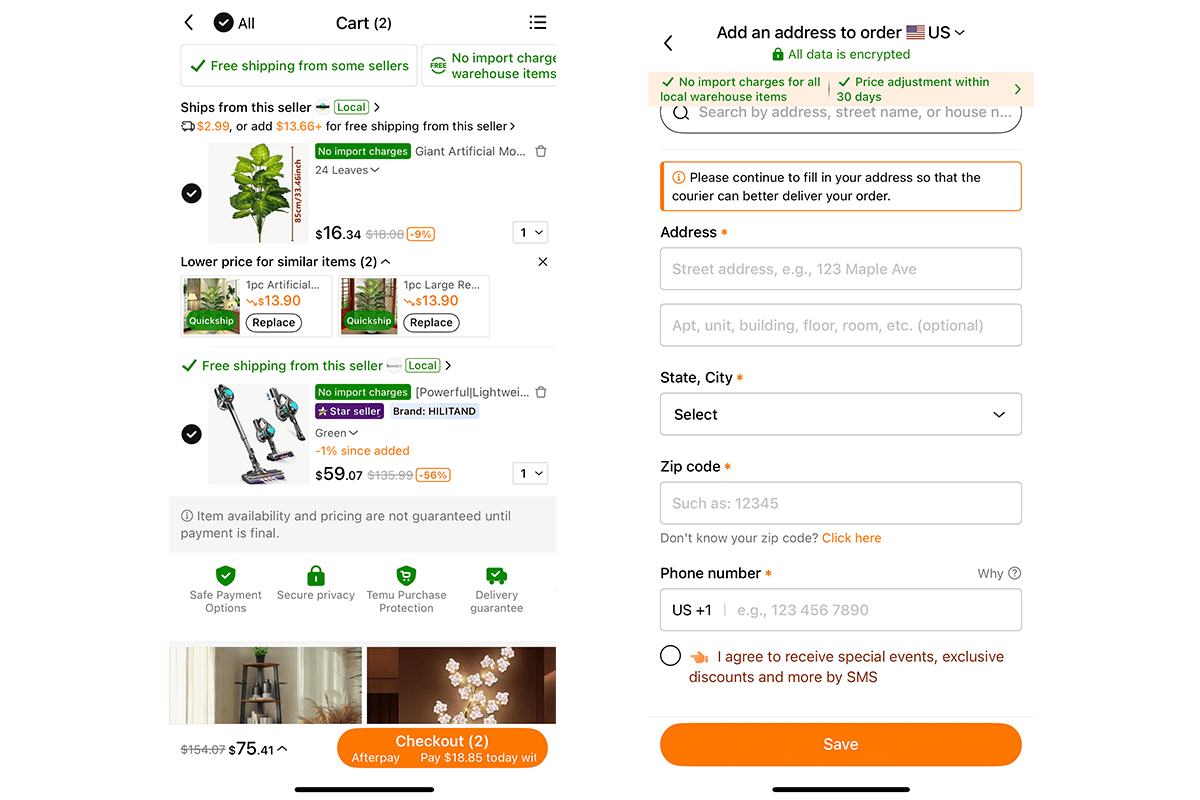Tap the magnifier in the address search bar
This screenshot has height=800, width=1200.
(x=682, y=112)
